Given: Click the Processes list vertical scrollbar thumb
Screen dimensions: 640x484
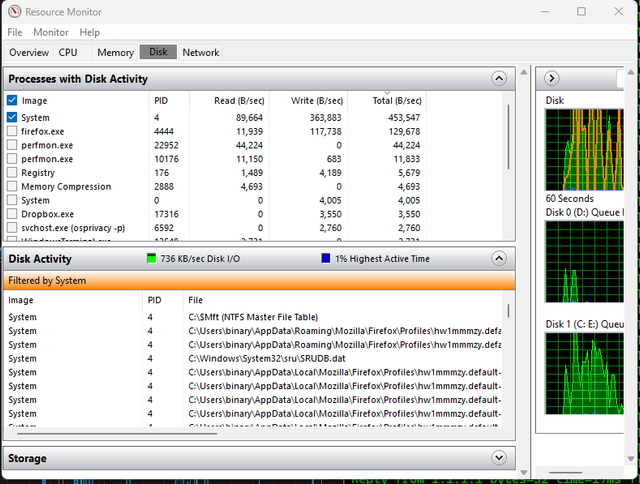Looking at the screenshot, I should click(508, 137).
